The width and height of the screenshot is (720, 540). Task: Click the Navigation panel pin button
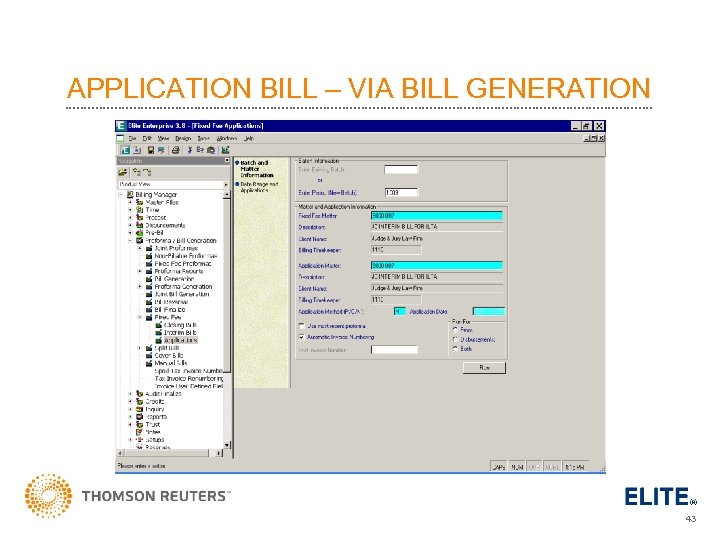pyautogui.click(x=226, y=161)
